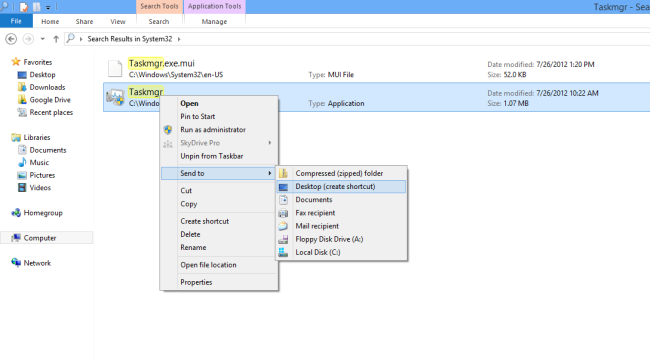The width and height of the screenshot is (650, 360).
Task: Click the Floppy Disk Drive (A:) icon
Action: point(284,239)
